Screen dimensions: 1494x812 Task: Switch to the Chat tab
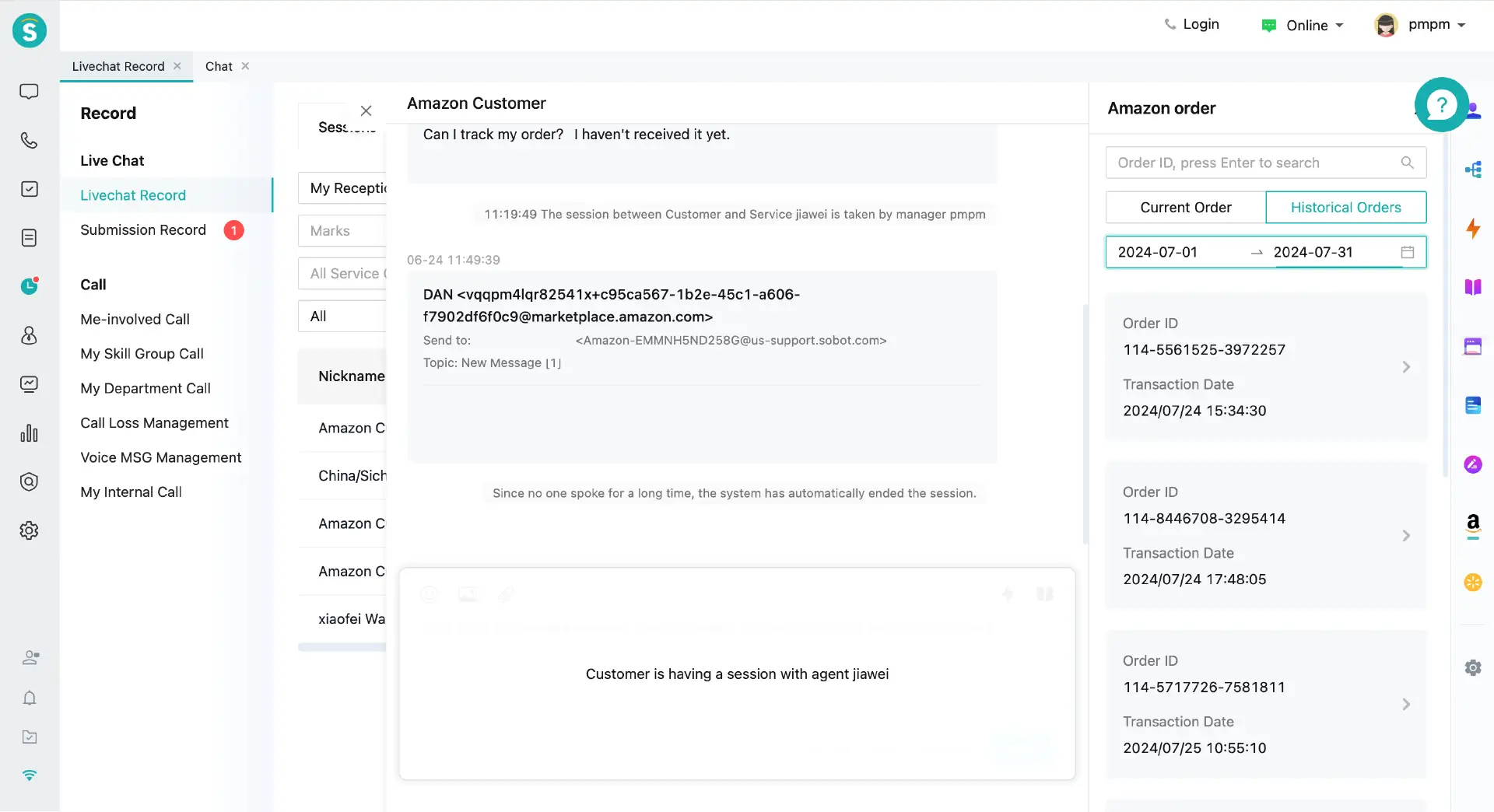(x=219, y=66)
